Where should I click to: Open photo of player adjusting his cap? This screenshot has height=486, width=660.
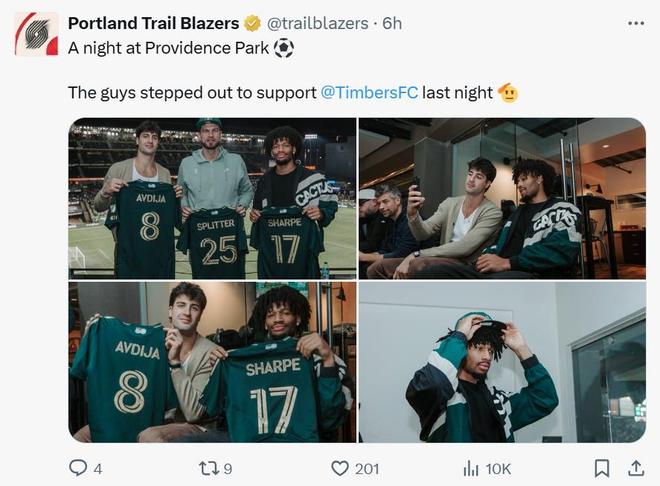[x=502, y=362]
